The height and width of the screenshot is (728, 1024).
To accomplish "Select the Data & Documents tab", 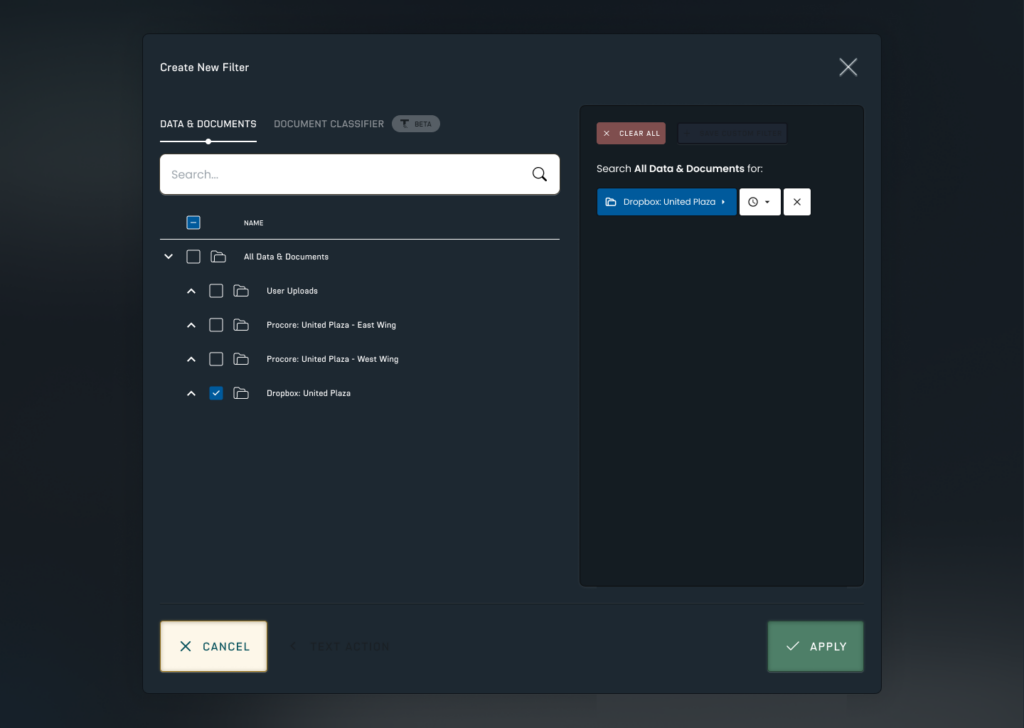I will (x=208, y=124).
